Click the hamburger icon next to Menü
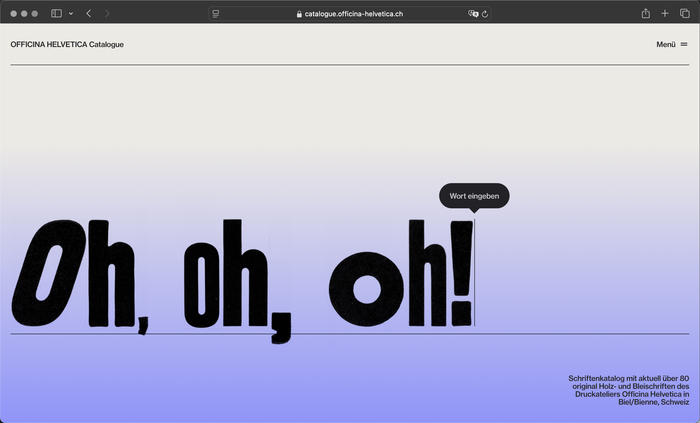700x423 pixels. pyautogui.click(x=684, y=44)
